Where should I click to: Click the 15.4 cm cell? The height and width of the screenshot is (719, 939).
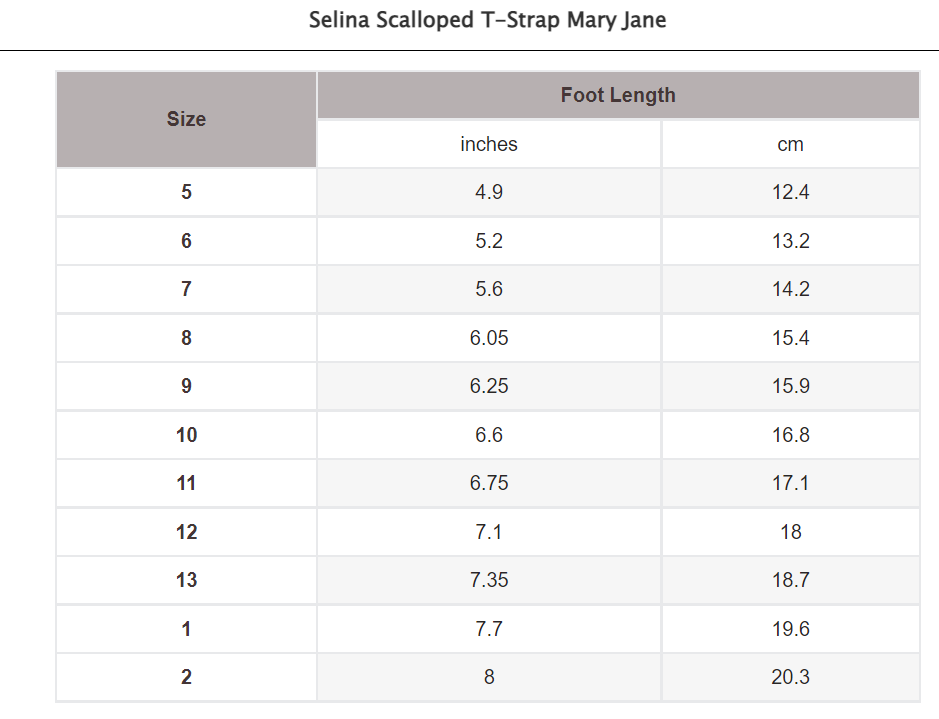pyautogui.click(x=790, y=338)
